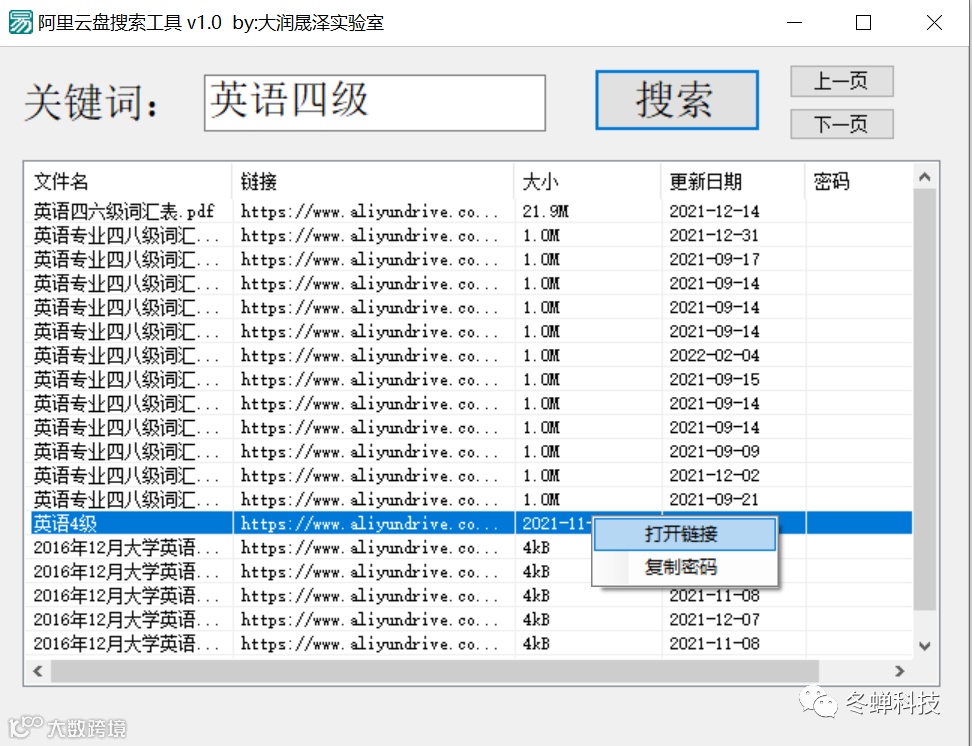The image size is (972, 746).
Task: Click the date 2022-02-04
Action: coord(714,355)
